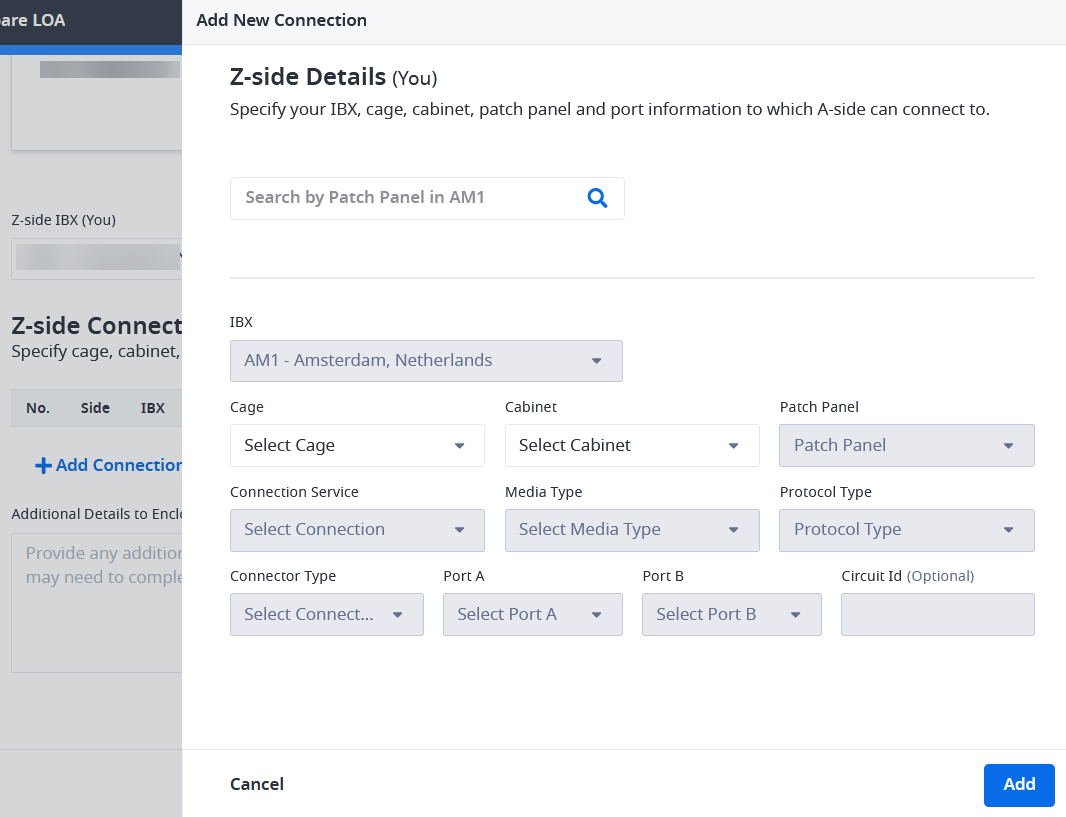
Task: Click the Circuit Id optional field
Action: click(938, 614)
